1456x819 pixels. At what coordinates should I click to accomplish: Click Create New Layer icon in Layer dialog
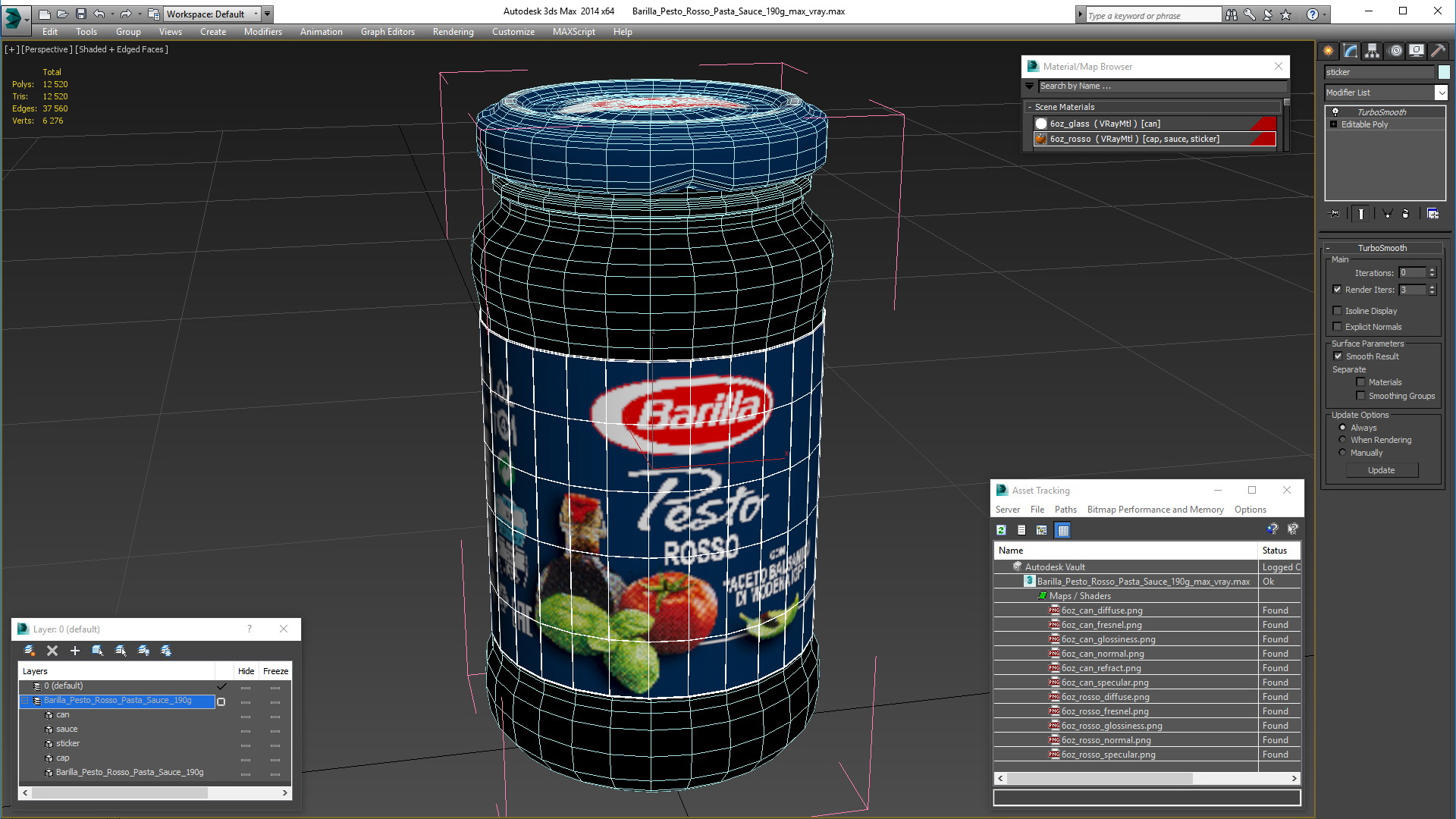point(30,651)
